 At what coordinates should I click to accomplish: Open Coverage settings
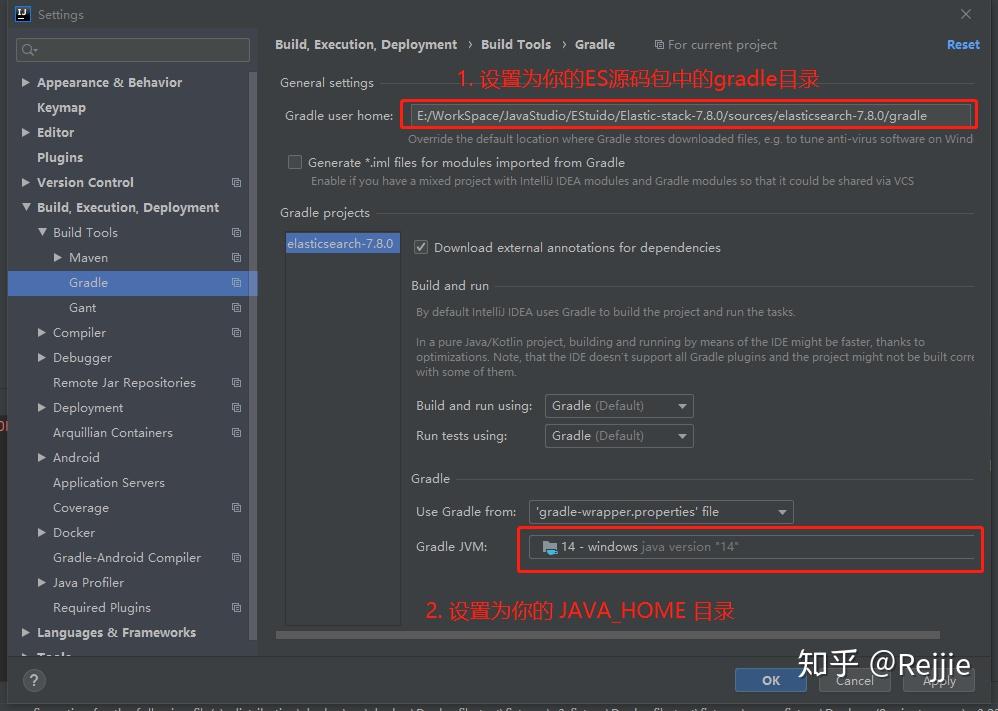(x=81, y=508)
